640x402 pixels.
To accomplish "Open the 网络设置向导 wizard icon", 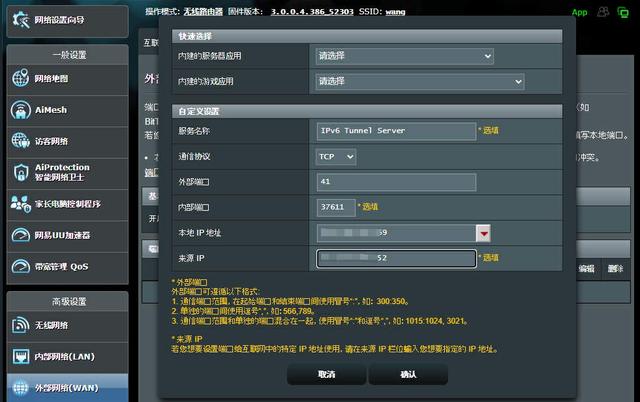I will 21,20.
